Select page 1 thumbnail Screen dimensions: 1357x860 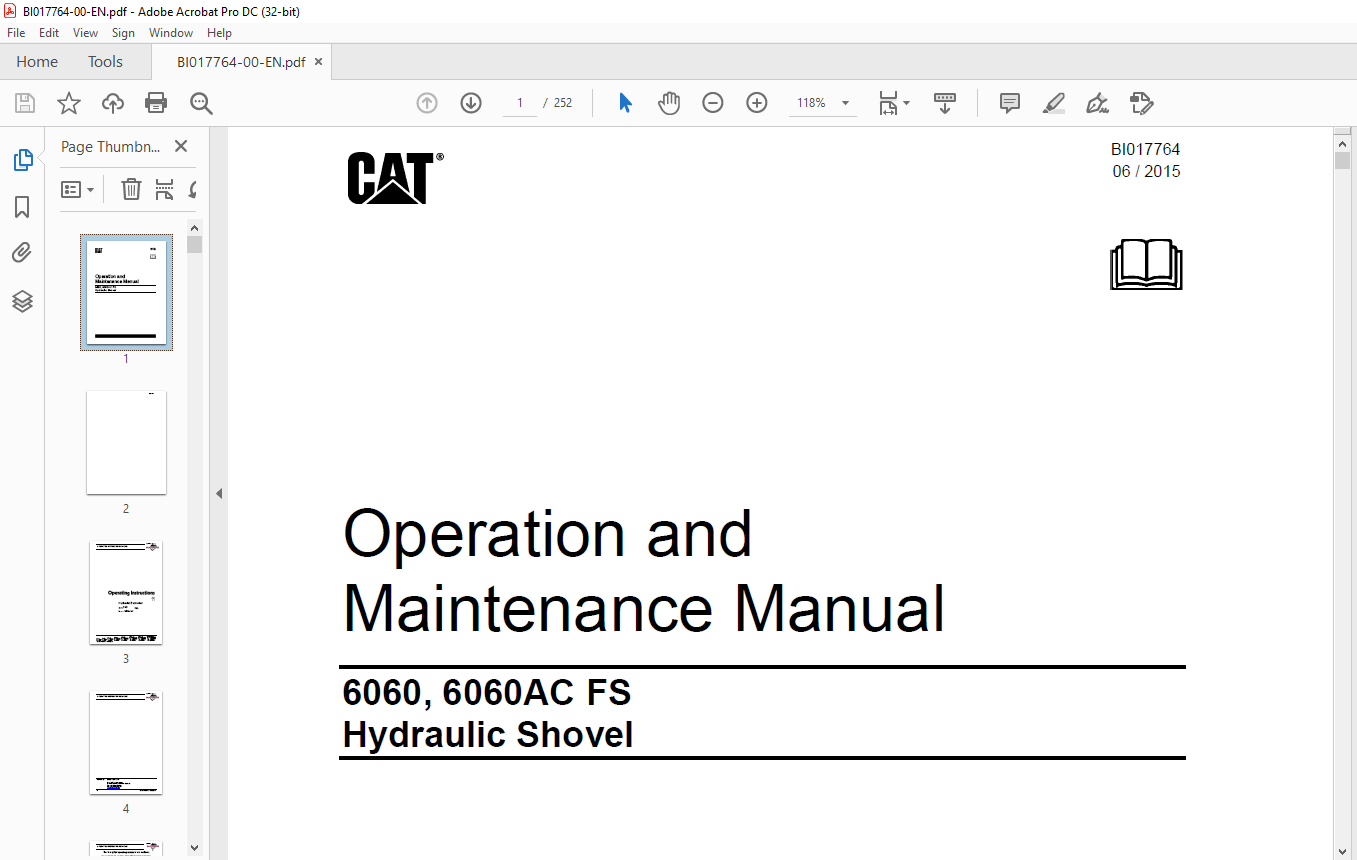(126, 292)
